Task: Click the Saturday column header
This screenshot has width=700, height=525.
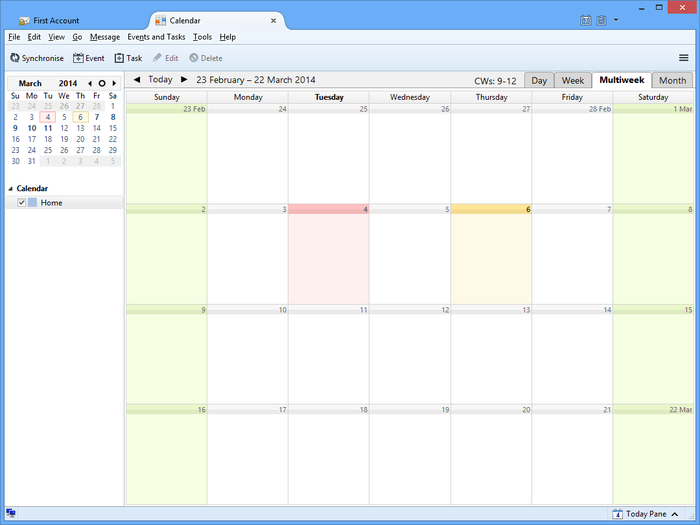Action: click(653, 97)
